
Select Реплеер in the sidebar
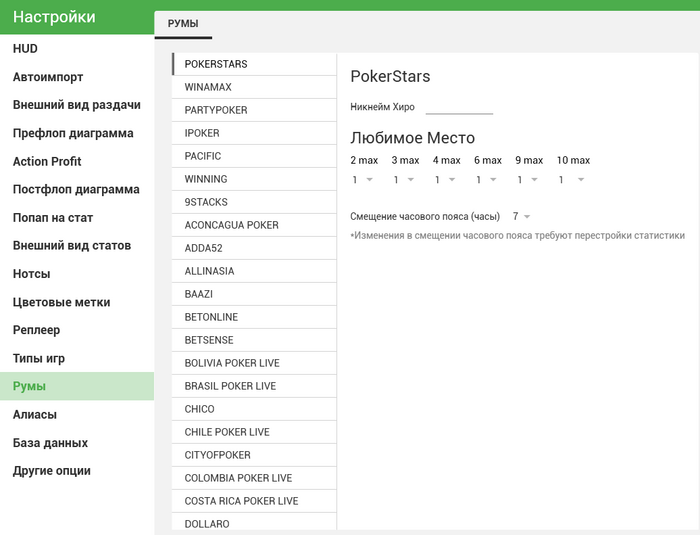coord(77,330)
